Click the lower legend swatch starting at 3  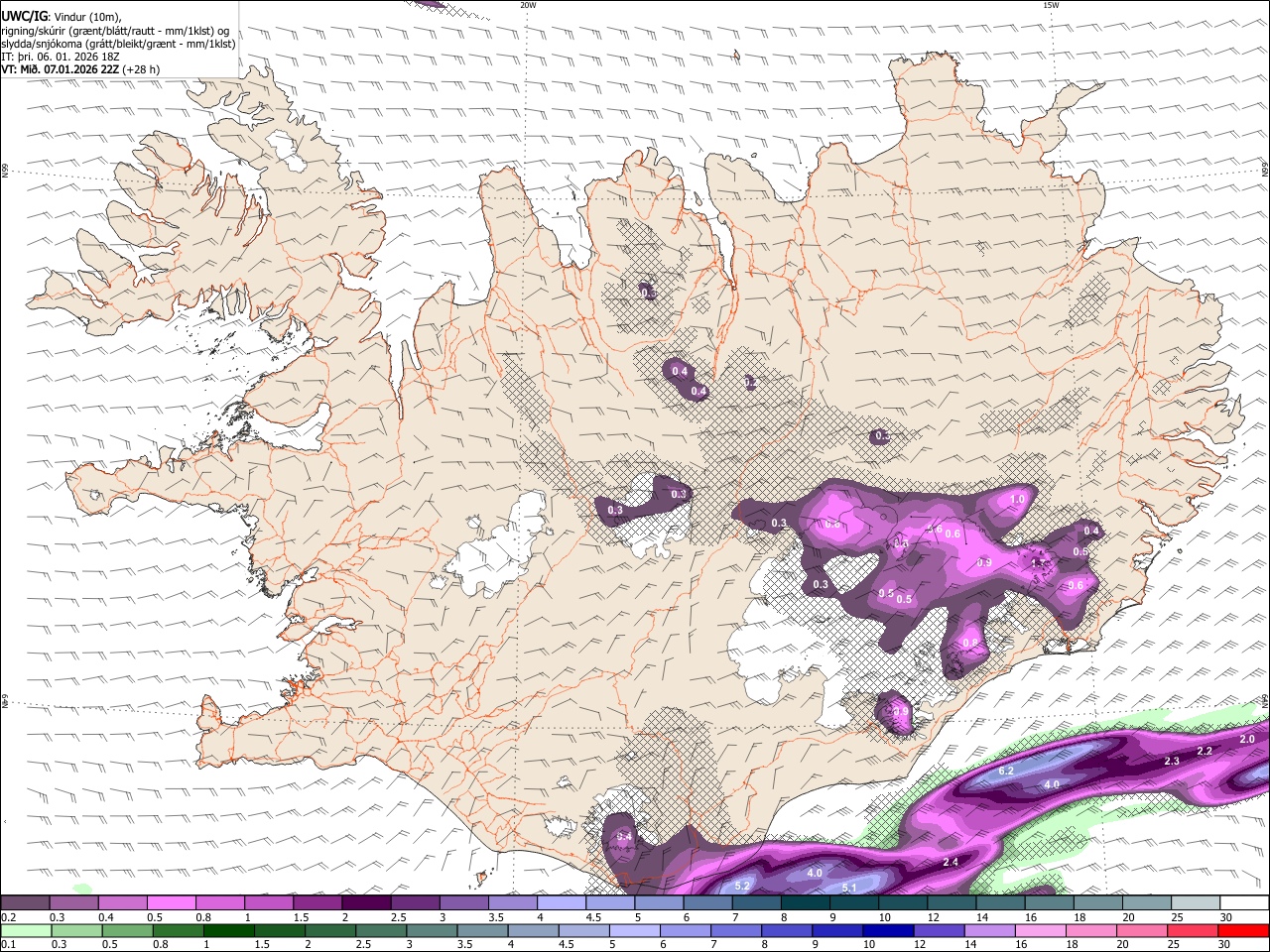(x=433, y=930)
